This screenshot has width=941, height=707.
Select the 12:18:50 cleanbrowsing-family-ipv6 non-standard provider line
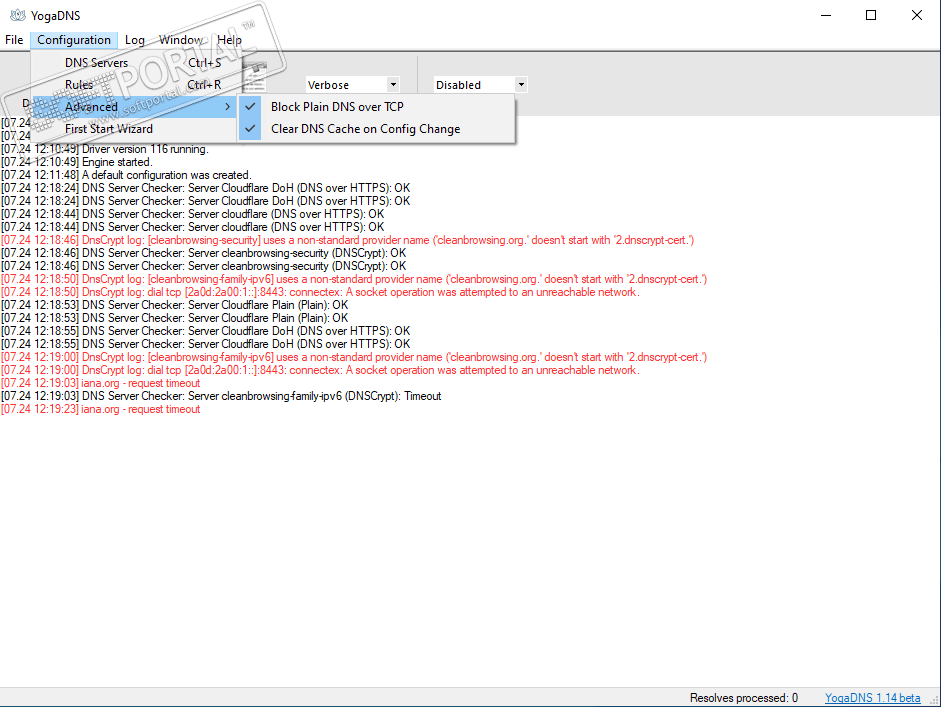[x=354, y=279]
